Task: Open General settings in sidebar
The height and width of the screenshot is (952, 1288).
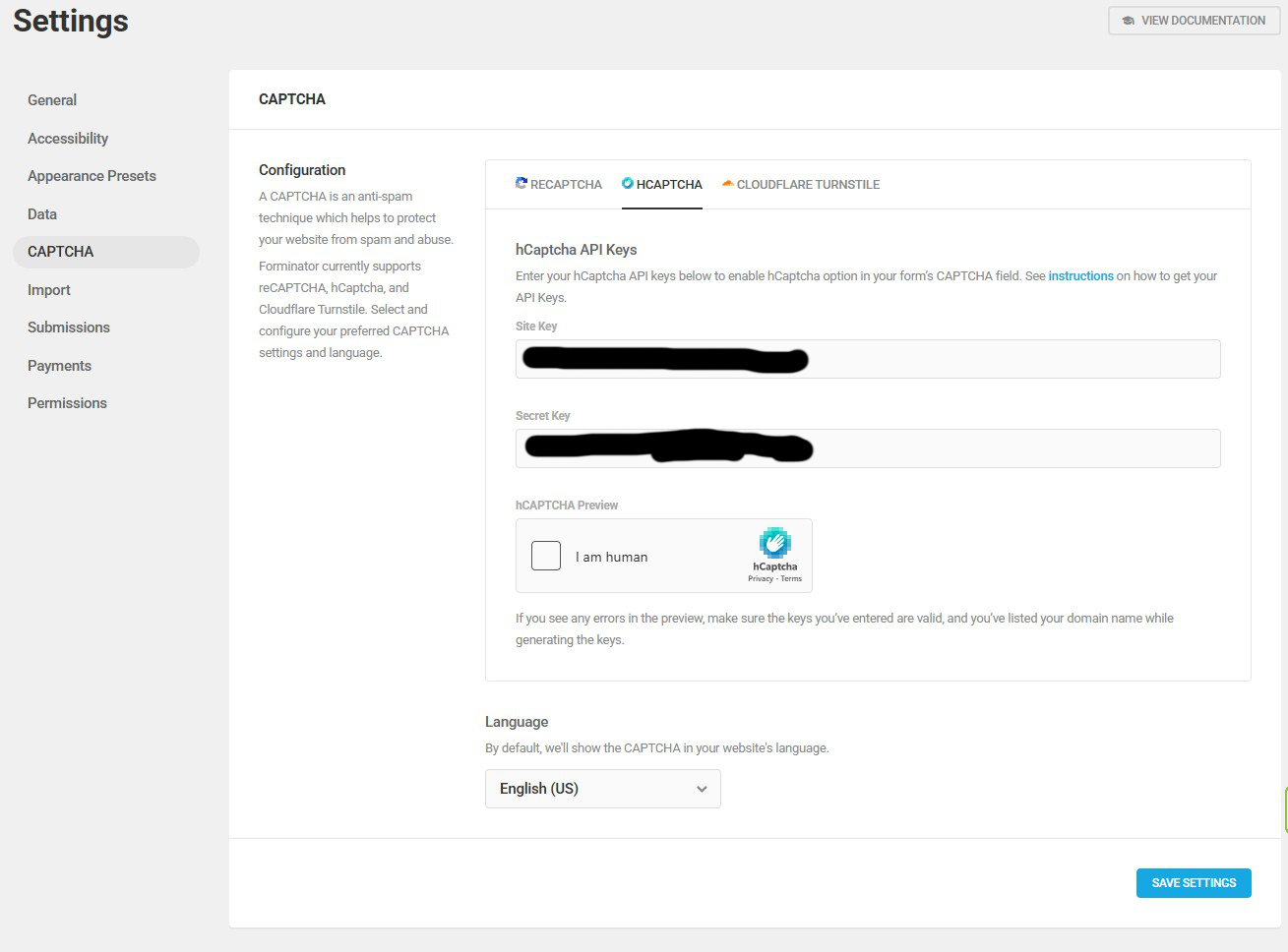Action: tap(52, 100)
